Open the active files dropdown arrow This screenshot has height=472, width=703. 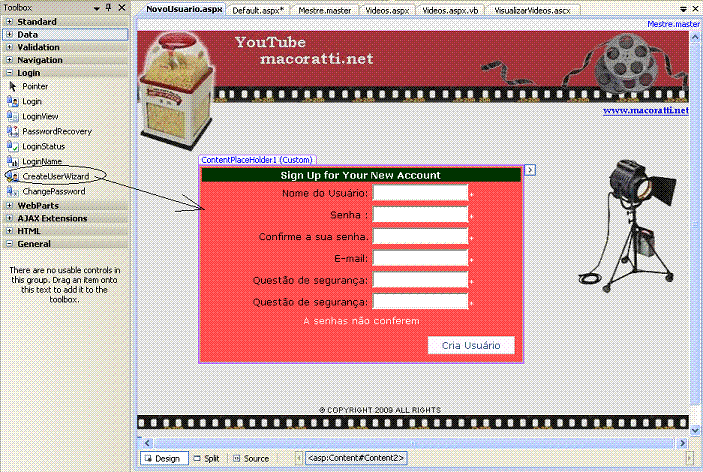pos(683,9)
